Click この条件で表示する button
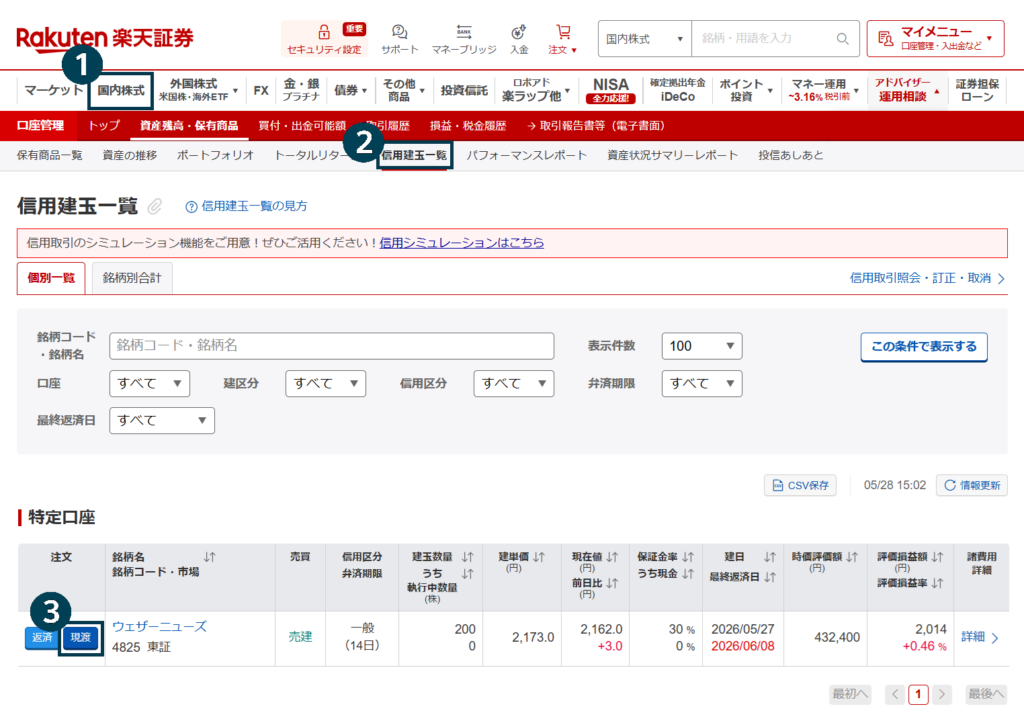Viewport: 1024px width, 721px height. (x=923, y=347)
